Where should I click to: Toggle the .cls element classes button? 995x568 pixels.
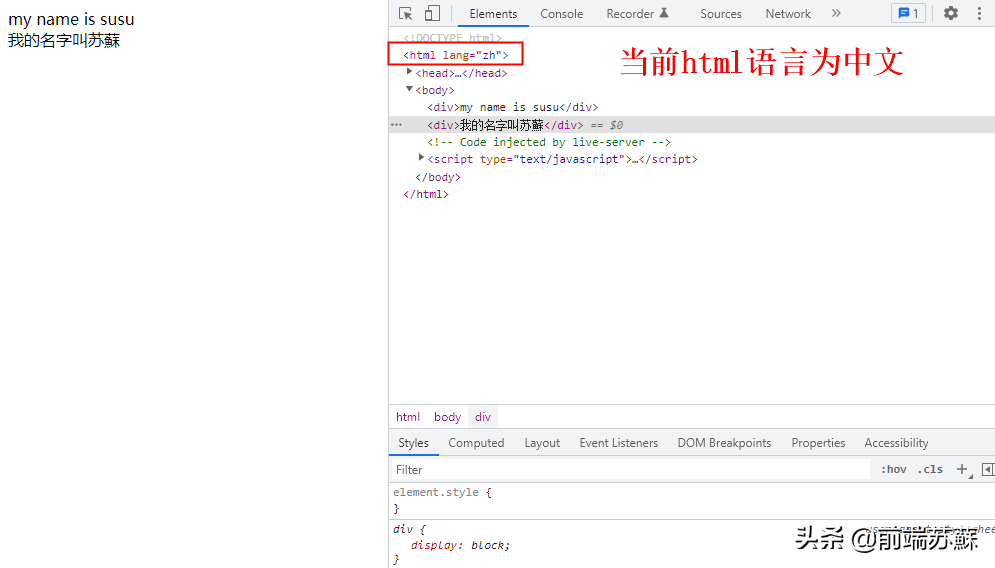pos(930,470)
